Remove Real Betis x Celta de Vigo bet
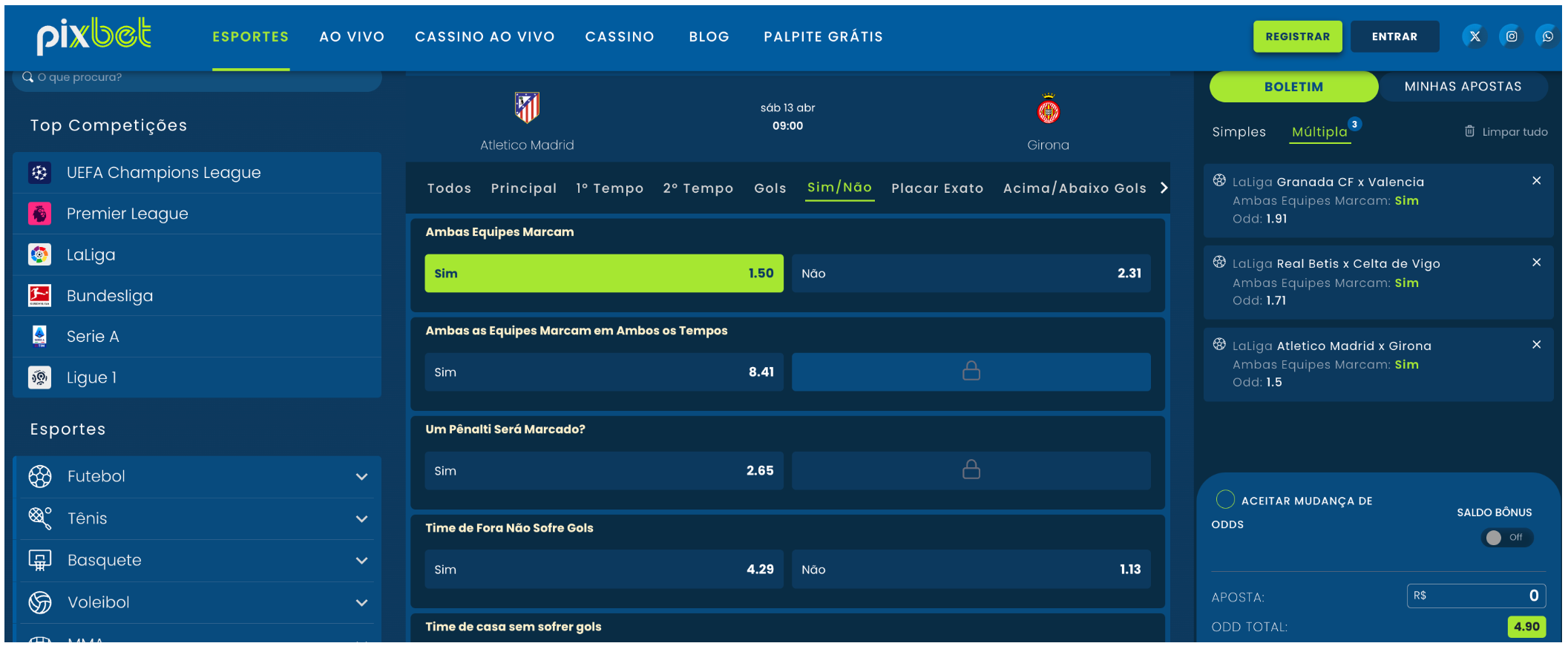 pyautogui.click(x=1537, y=263)
